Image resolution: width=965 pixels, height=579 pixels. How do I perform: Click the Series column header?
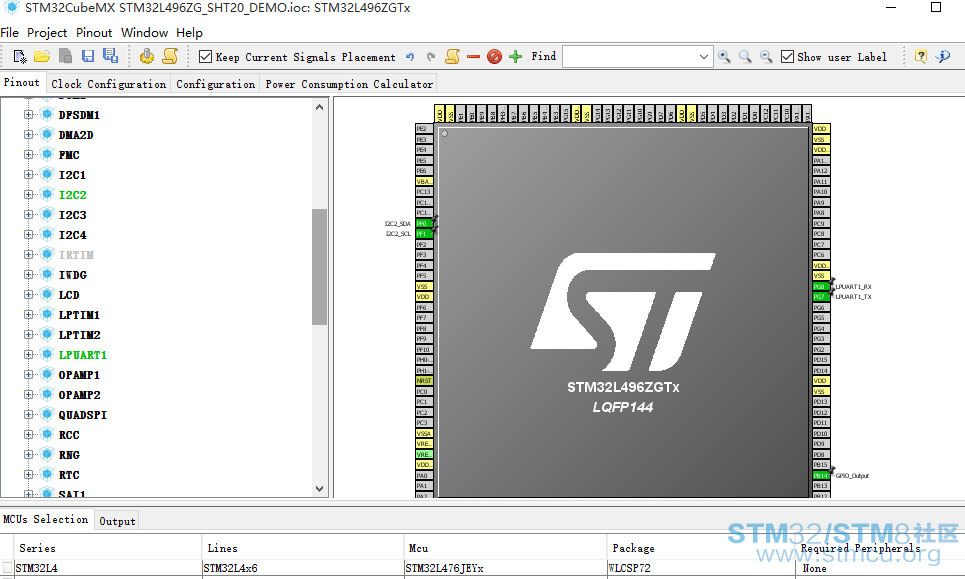[107, 548]
